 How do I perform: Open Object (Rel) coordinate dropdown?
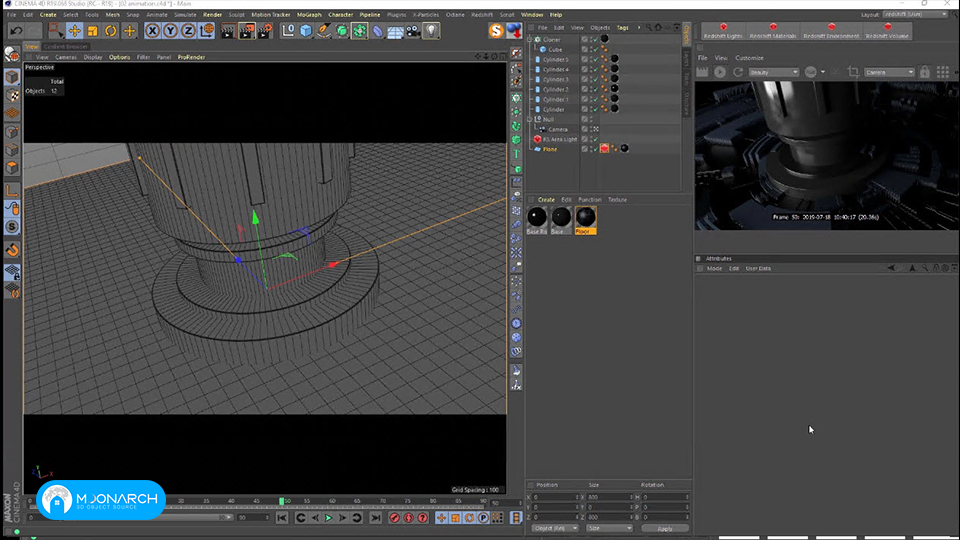pyautogui.click(x=555, y=528)
